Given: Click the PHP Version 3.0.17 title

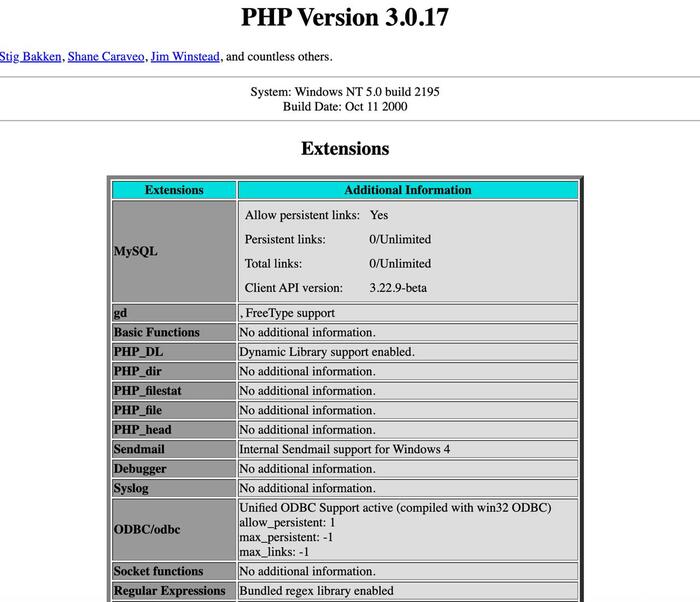Looking at the screenshot, I should (344, 18).
